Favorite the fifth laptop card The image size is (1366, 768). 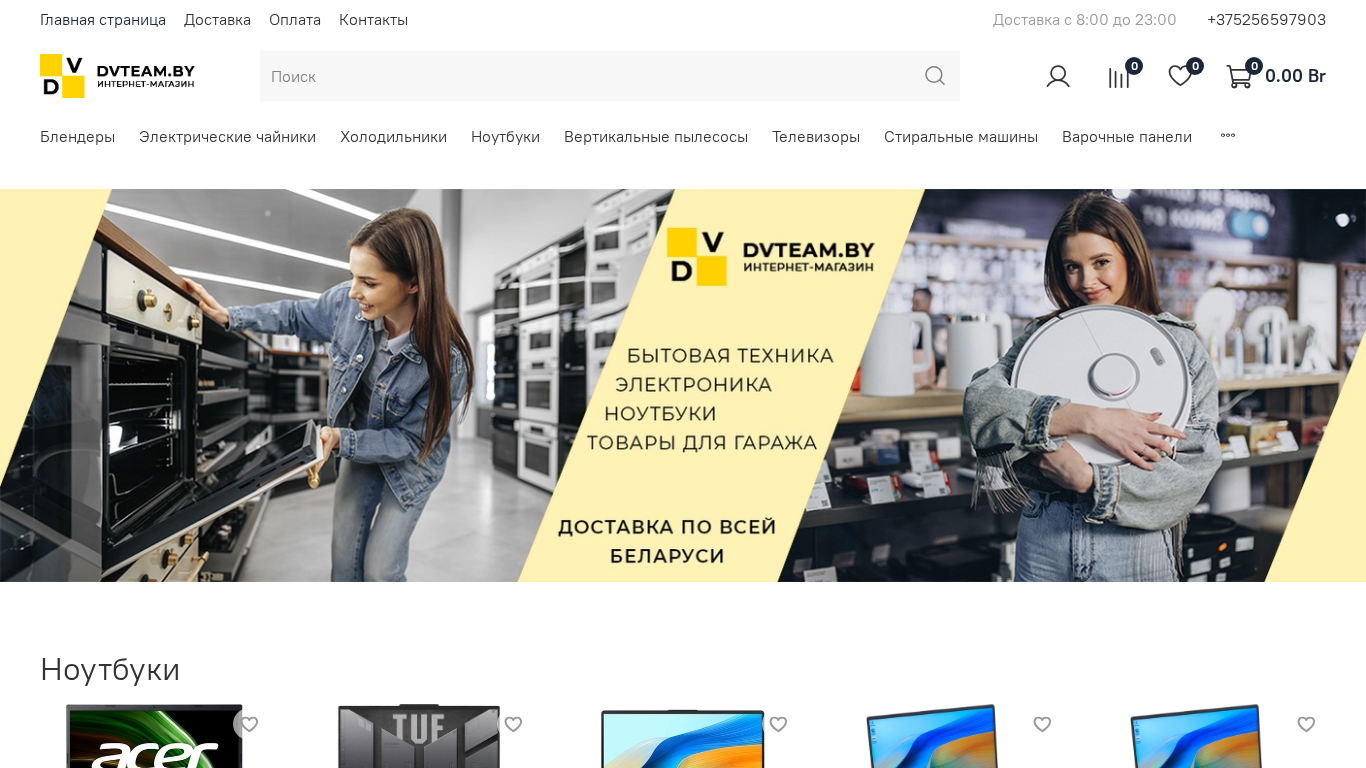[x=1306, y=724]
